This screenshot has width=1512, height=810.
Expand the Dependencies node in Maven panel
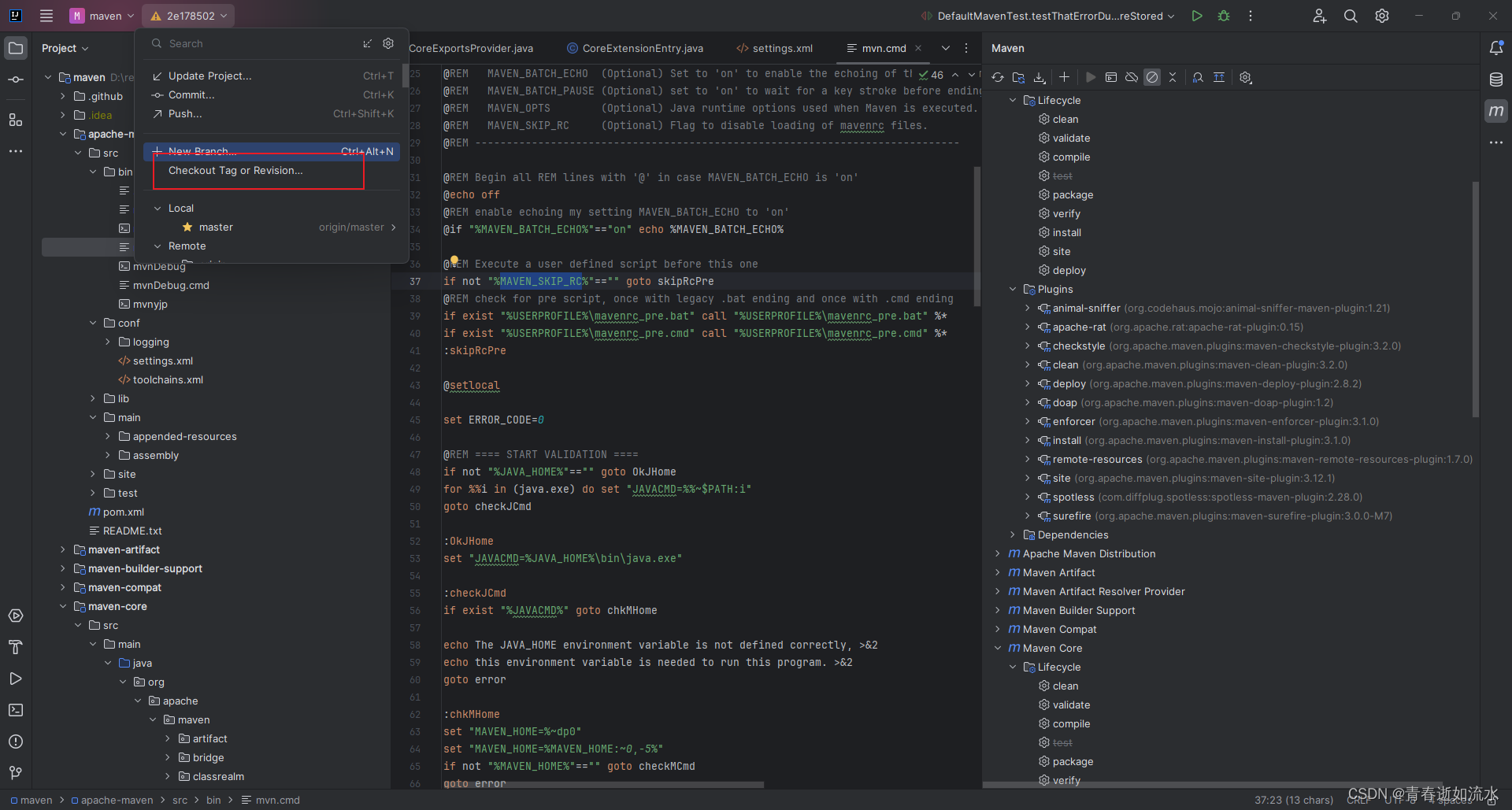[x=1013, y=535]
